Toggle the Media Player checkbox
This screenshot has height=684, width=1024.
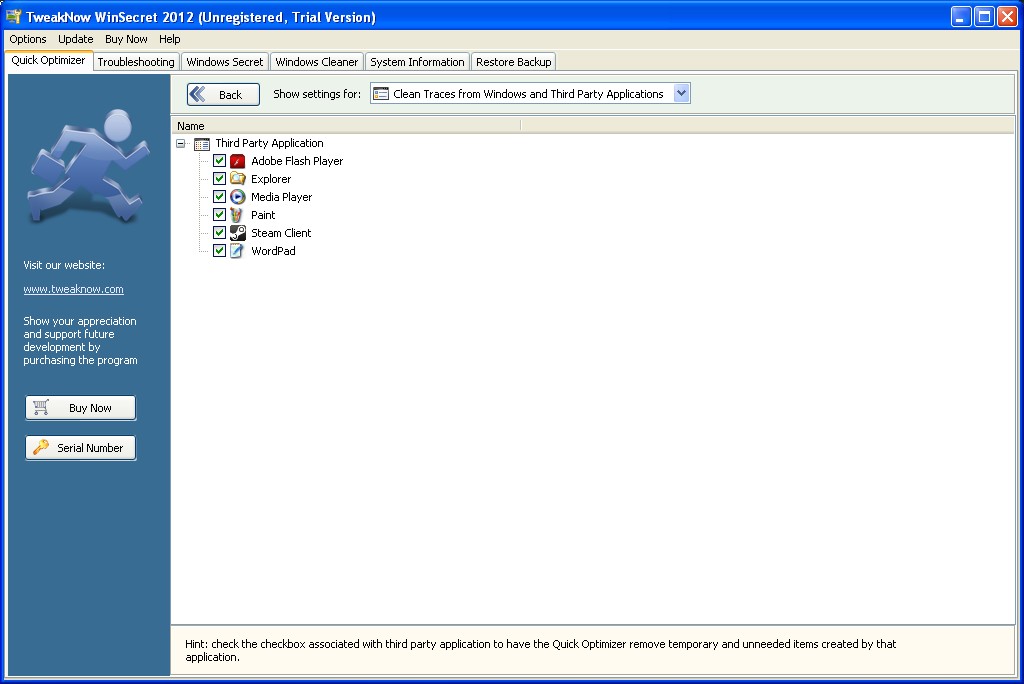pos(219,197)
